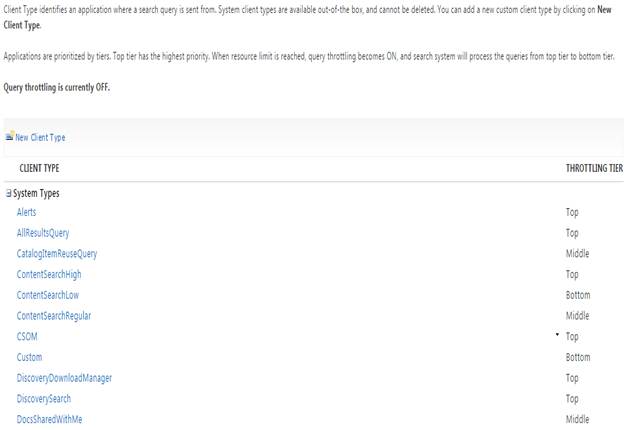Image resolution: width=624 pixels, height=430 pixels.
Task: Select the DocsSharedWithMe link
Action: tap(49, 419)
